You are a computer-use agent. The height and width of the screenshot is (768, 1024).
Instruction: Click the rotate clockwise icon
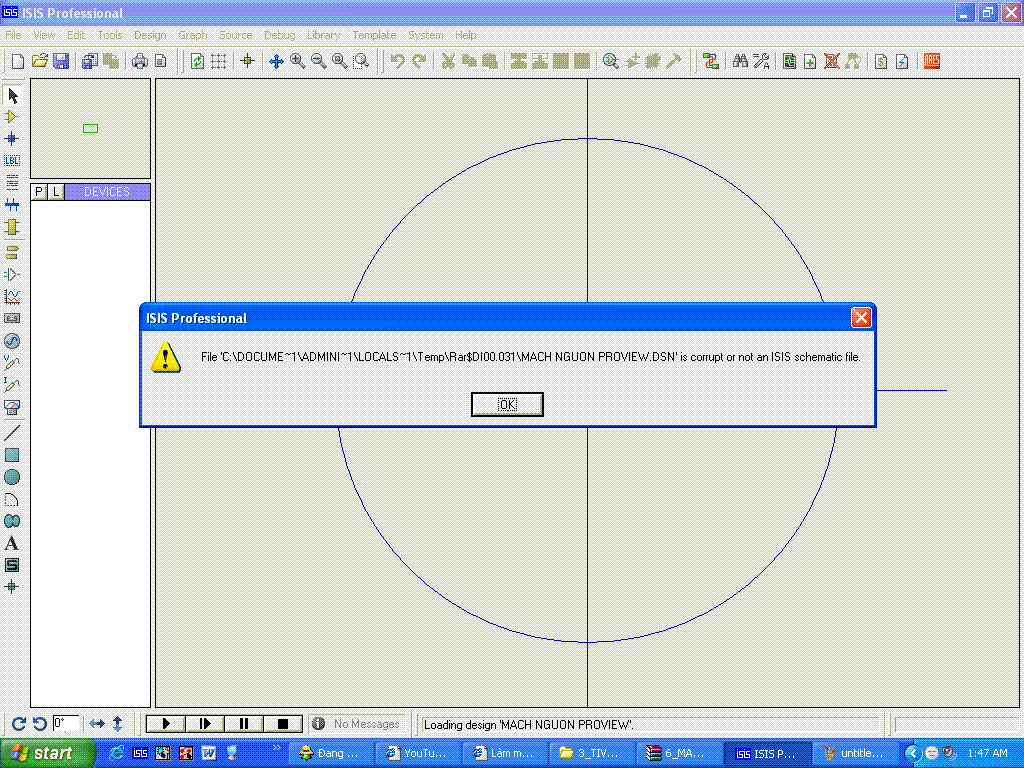click(19, 724)
